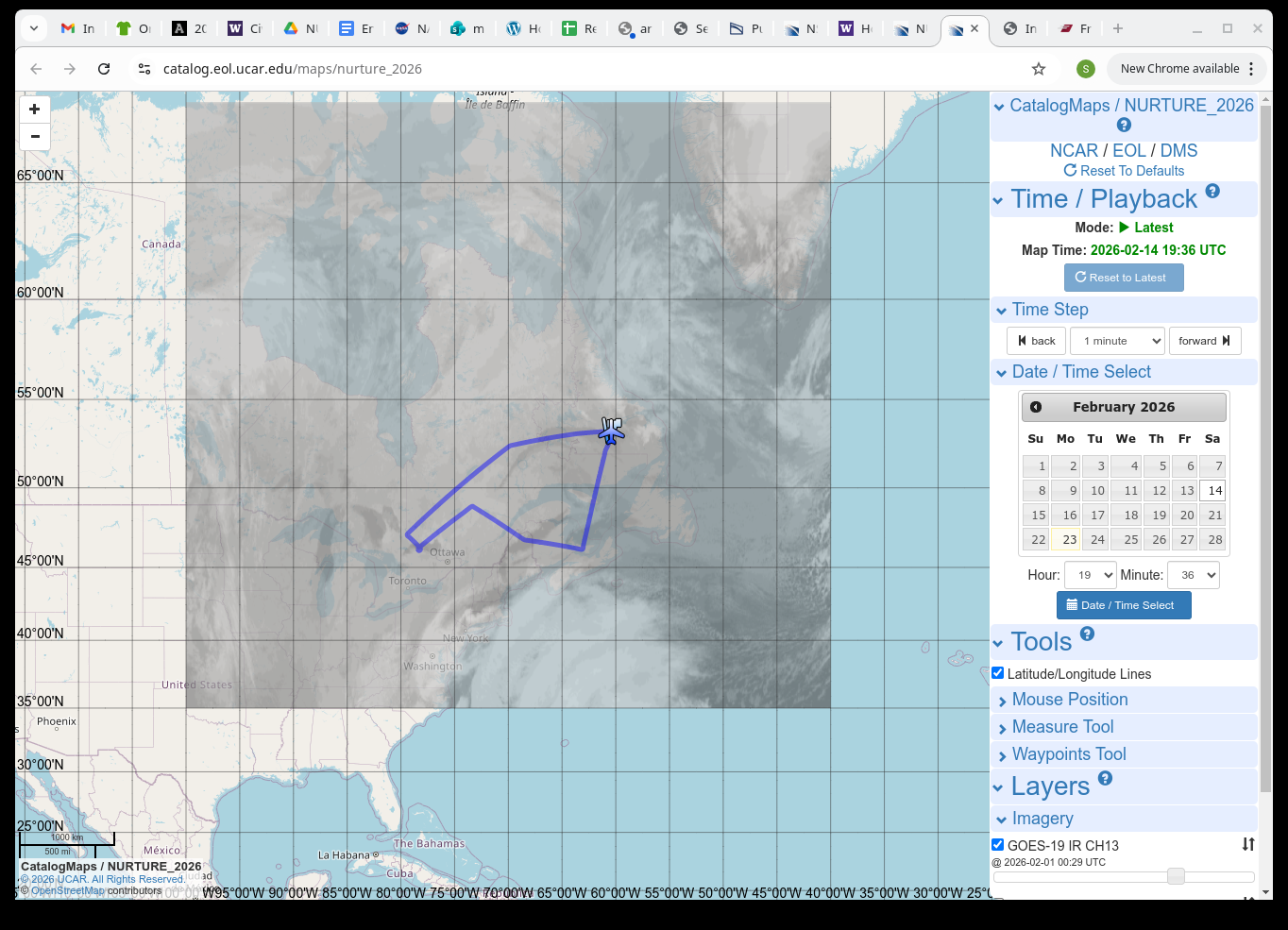Open the Minute dropdown

tap(1193, 575)
